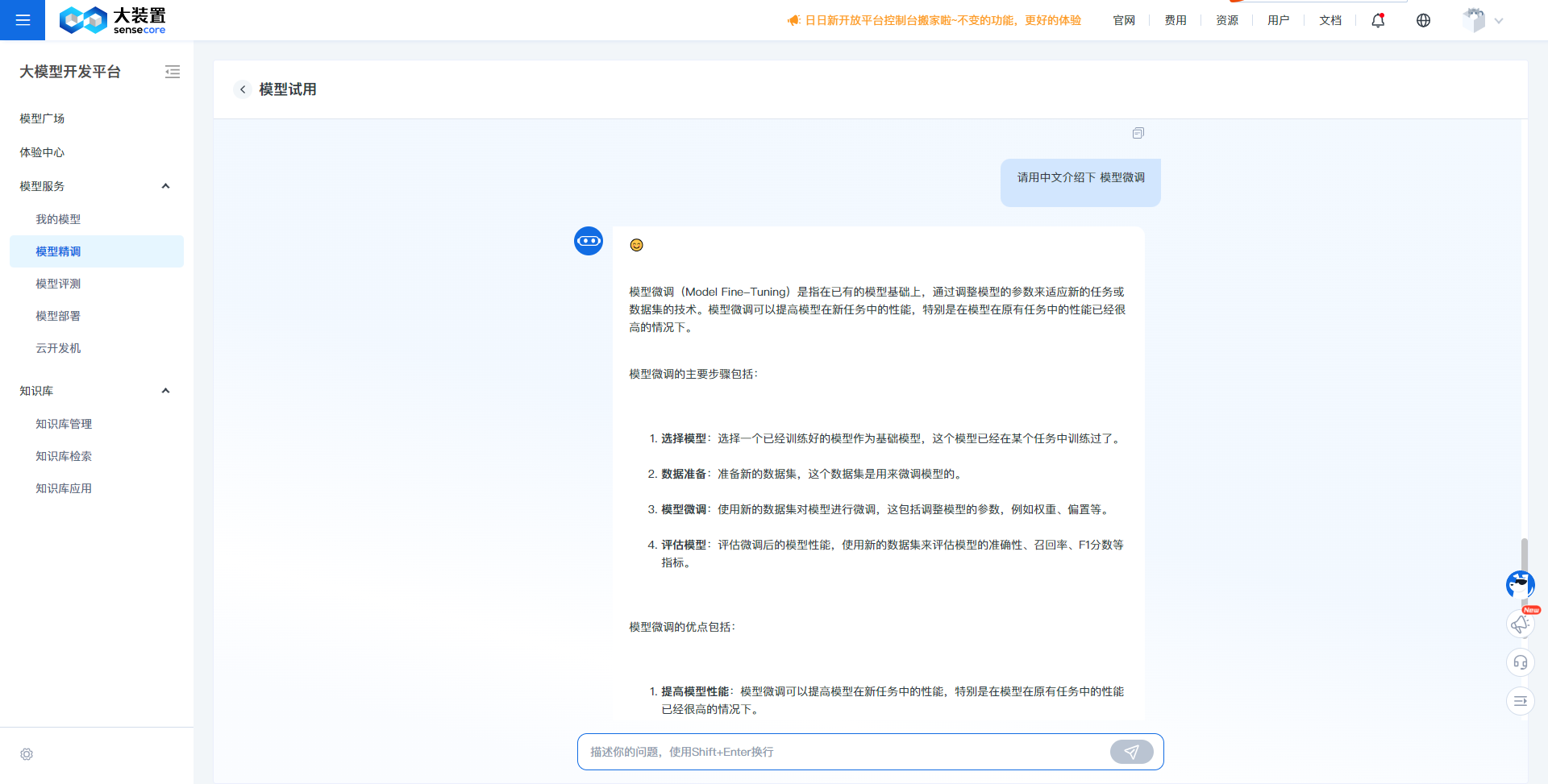Open the 模型精调 page

[x=57, y=251]
